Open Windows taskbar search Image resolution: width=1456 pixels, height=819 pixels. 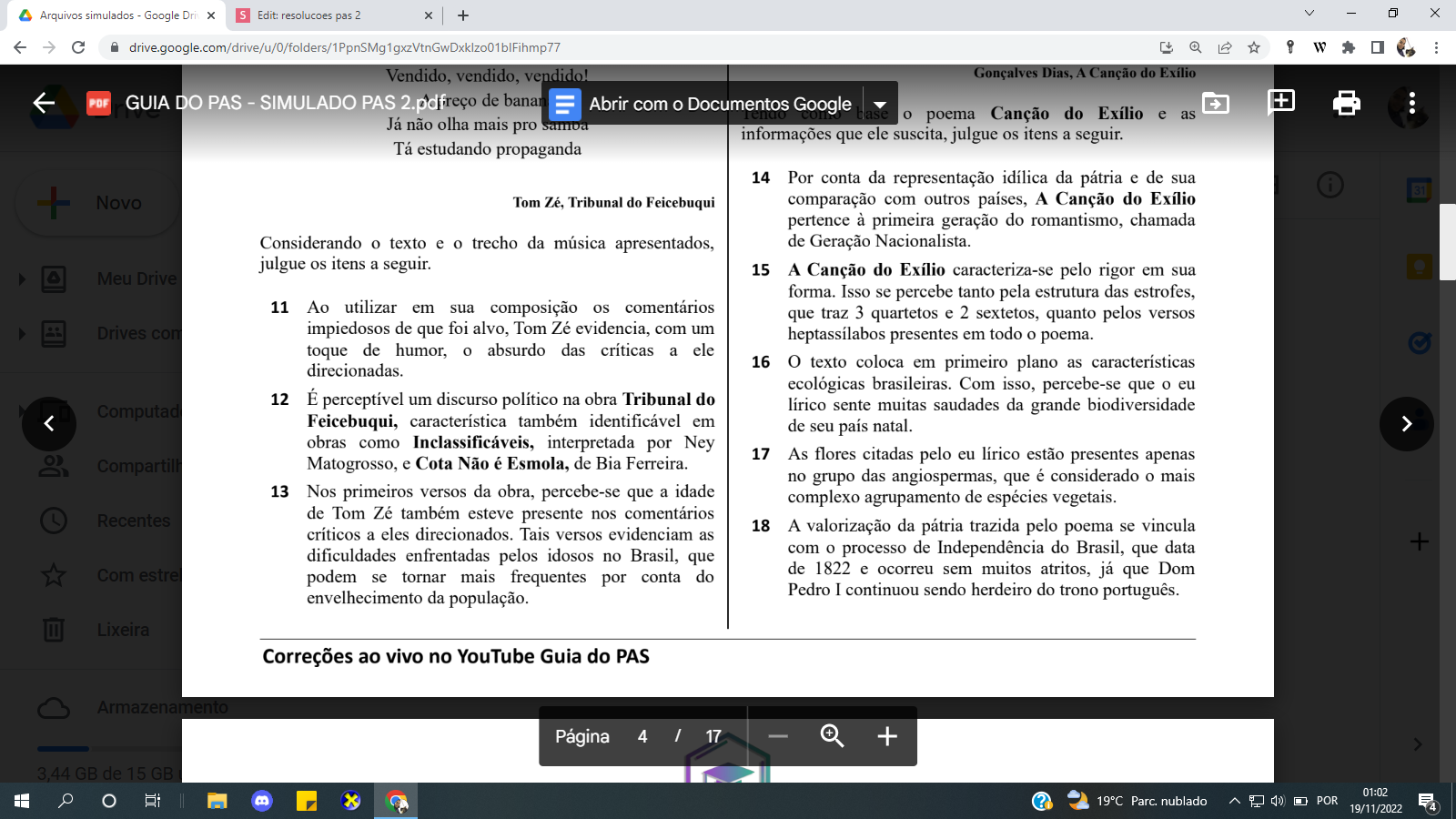[66, 801]
